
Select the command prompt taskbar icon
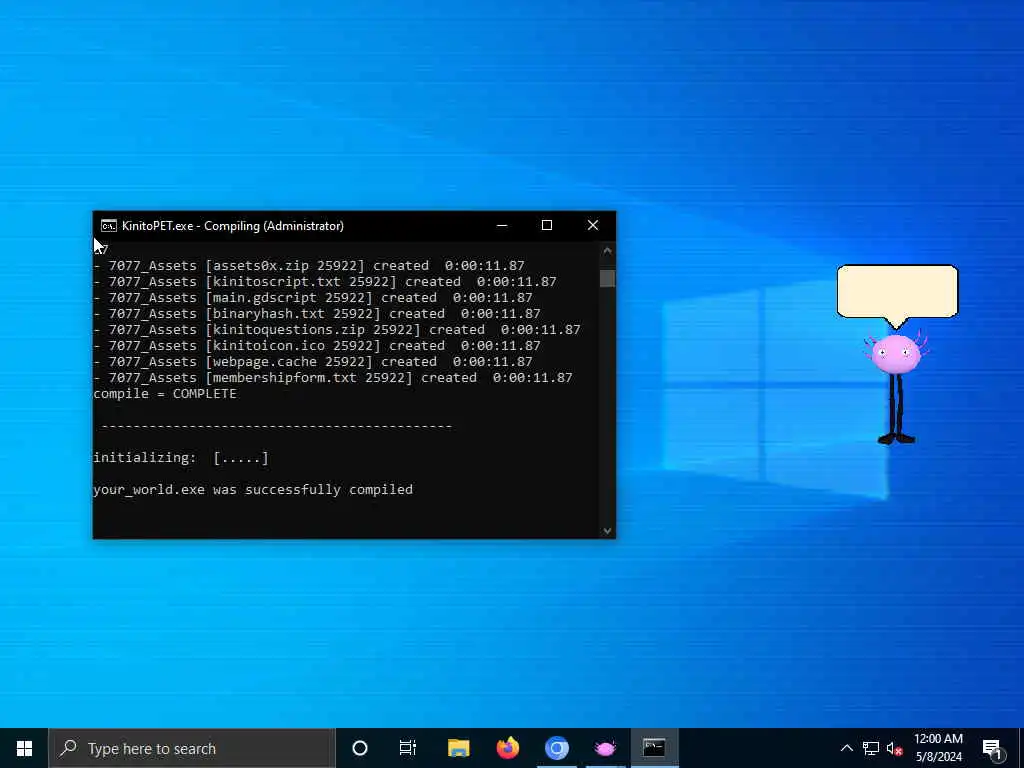coord(654,748)
